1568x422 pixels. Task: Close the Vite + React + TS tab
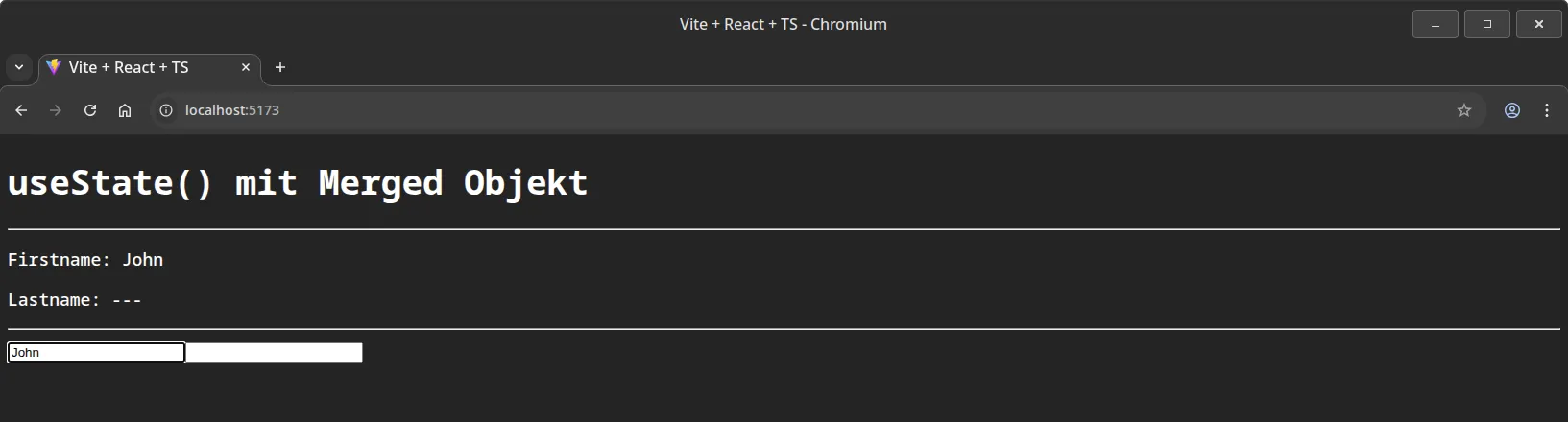(x=246, y=67)
